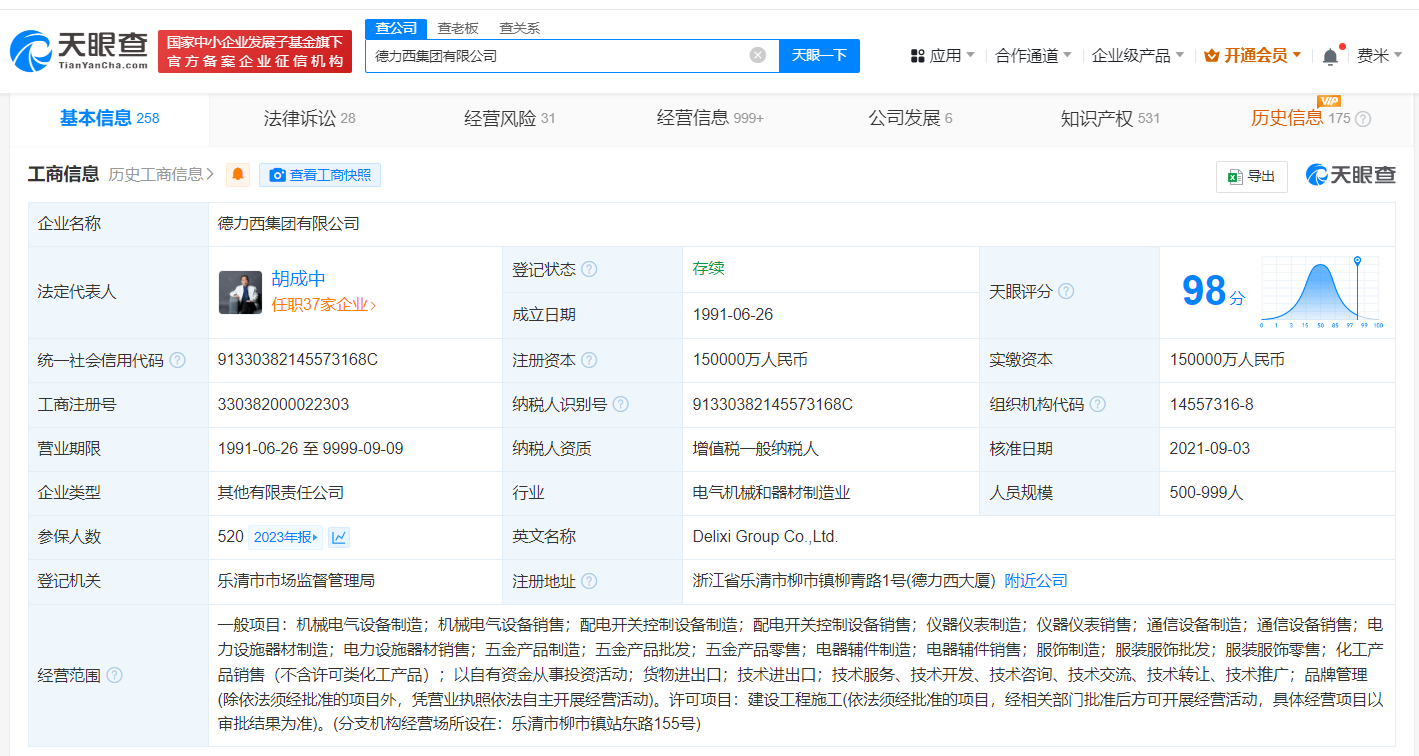
Task: Click the red 国家中小企业发展子基金旗下 banner
Action: 255,51
